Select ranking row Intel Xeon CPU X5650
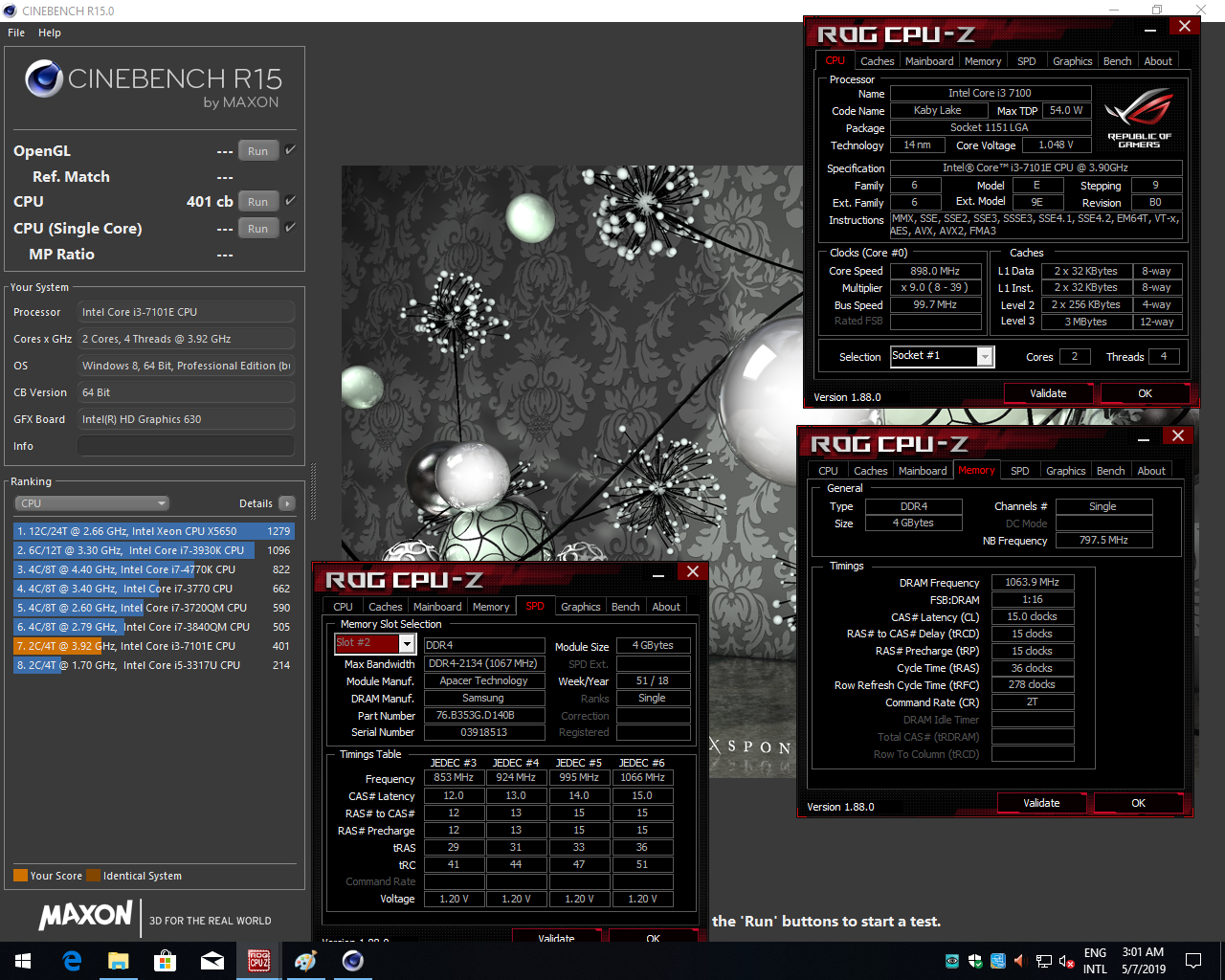Viewport: 1225px width, 980px height. (153, 531)
